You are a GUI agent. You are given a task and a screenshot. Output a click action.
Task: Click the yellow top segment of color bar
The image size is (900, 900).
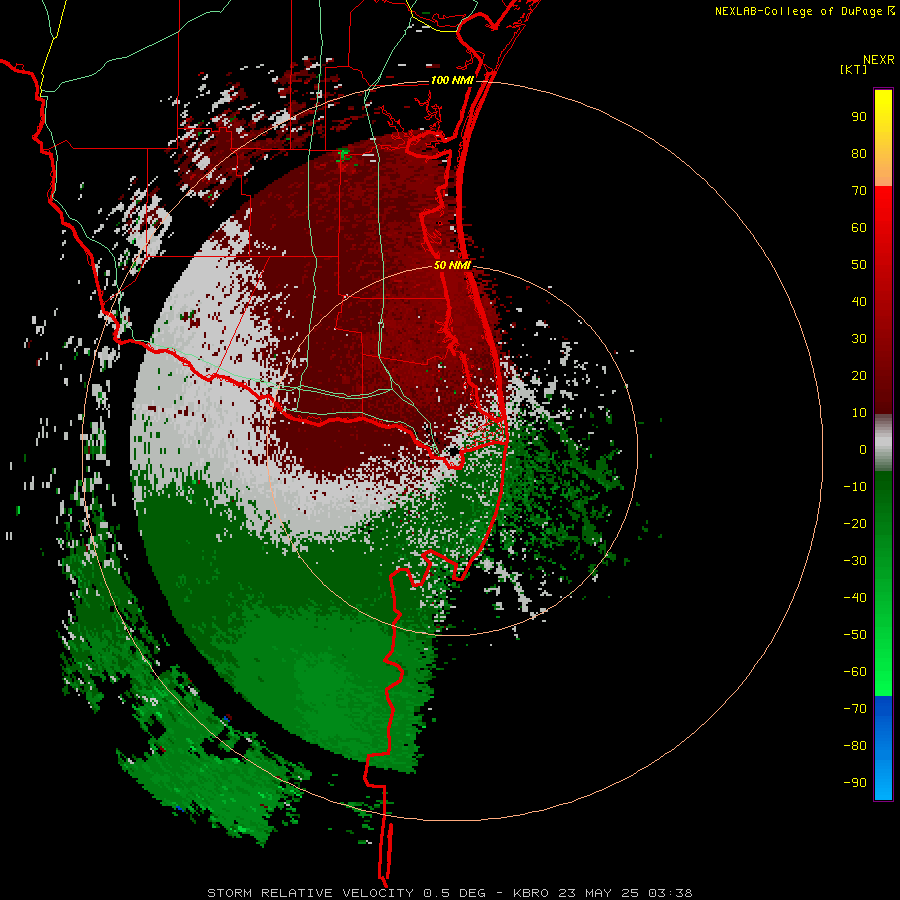[883, 138]
